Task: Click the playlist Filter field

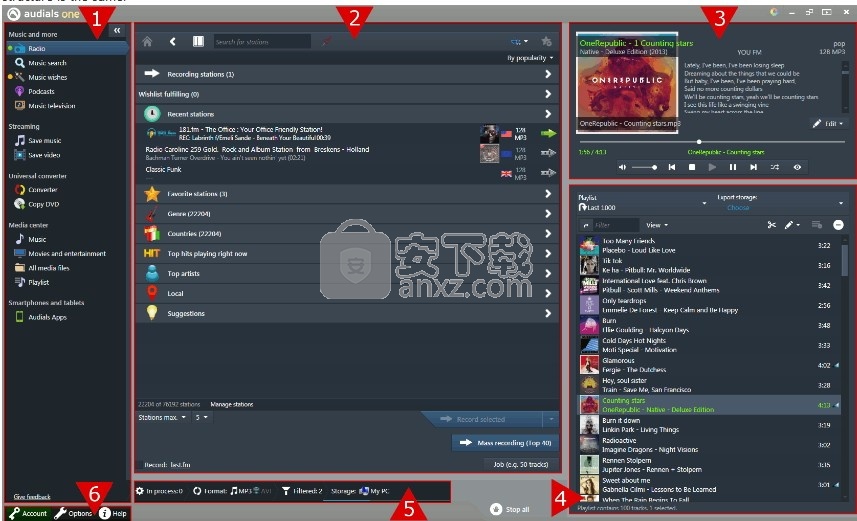Action: 615,225
